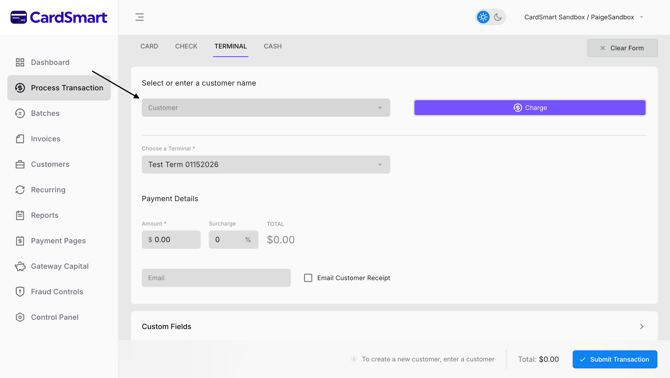
Task: Switch to the CHECK tab
Action: pyautogui.click(x=186, y=46)
